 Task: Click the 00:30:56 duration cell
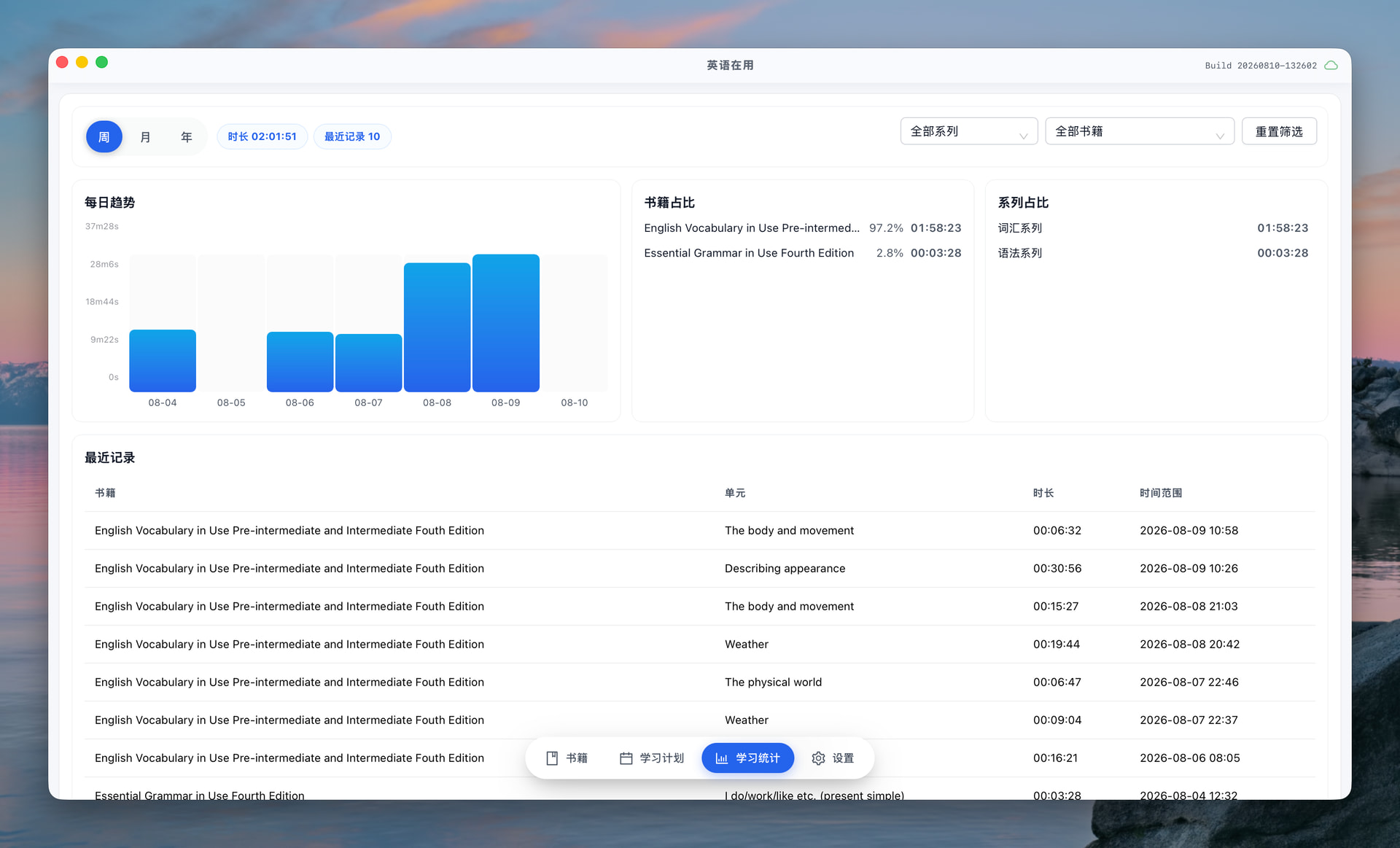(1057, 569)
